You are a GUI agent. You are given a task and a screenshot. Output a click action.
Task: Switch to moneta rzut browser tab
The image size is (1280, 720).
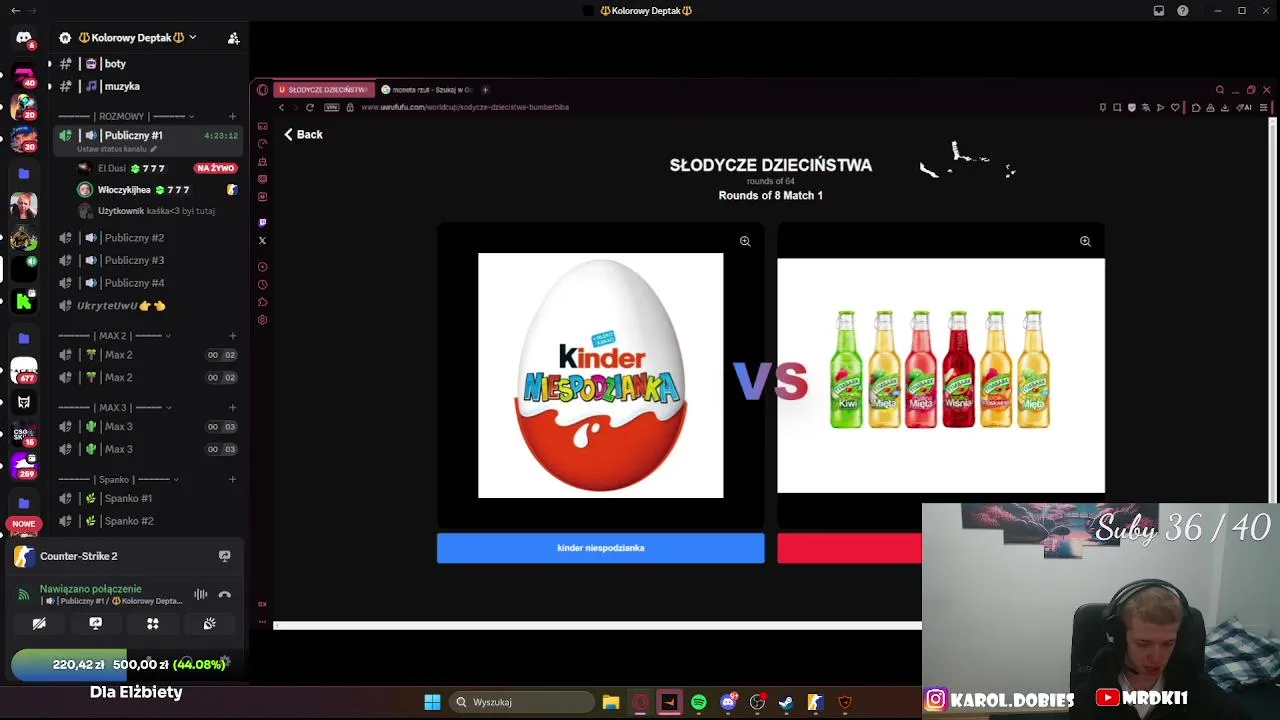point(427,90)
